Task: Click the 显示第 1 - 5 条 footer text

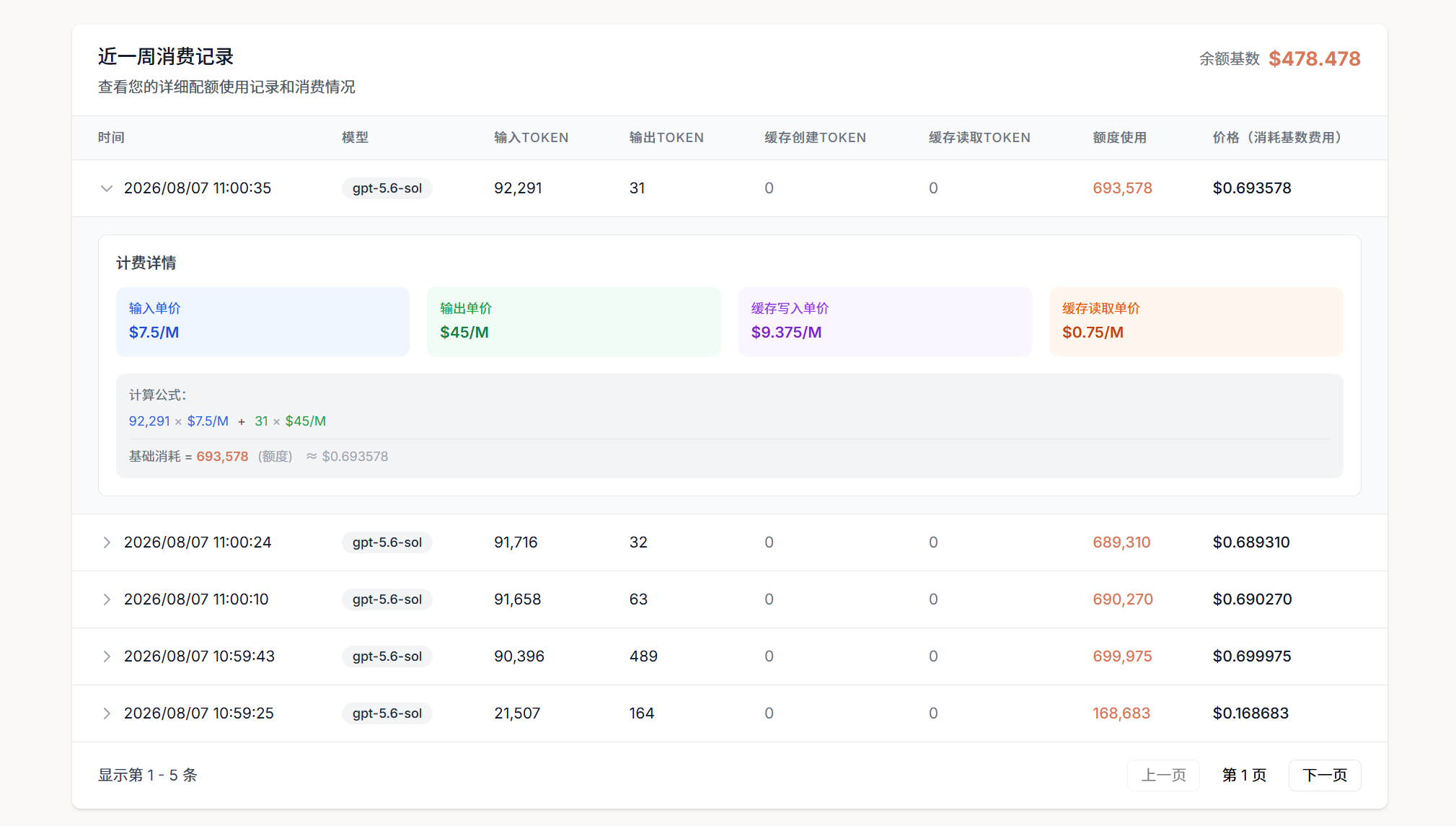Action: pos(148,776)
